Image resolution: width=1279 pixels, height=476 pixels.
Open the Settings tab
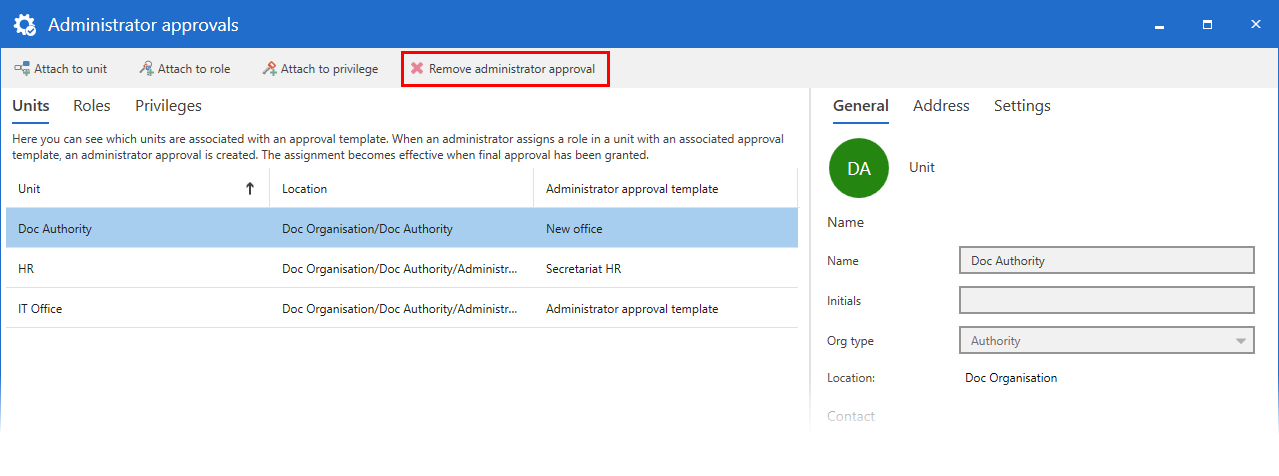click(x=1022, y=105)
